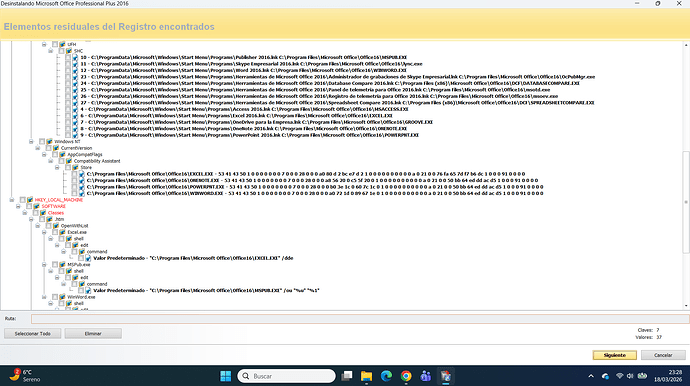Click the key icon beside AppCompatFlags
The image size is (690, 386).
click(x=62, y=154)
